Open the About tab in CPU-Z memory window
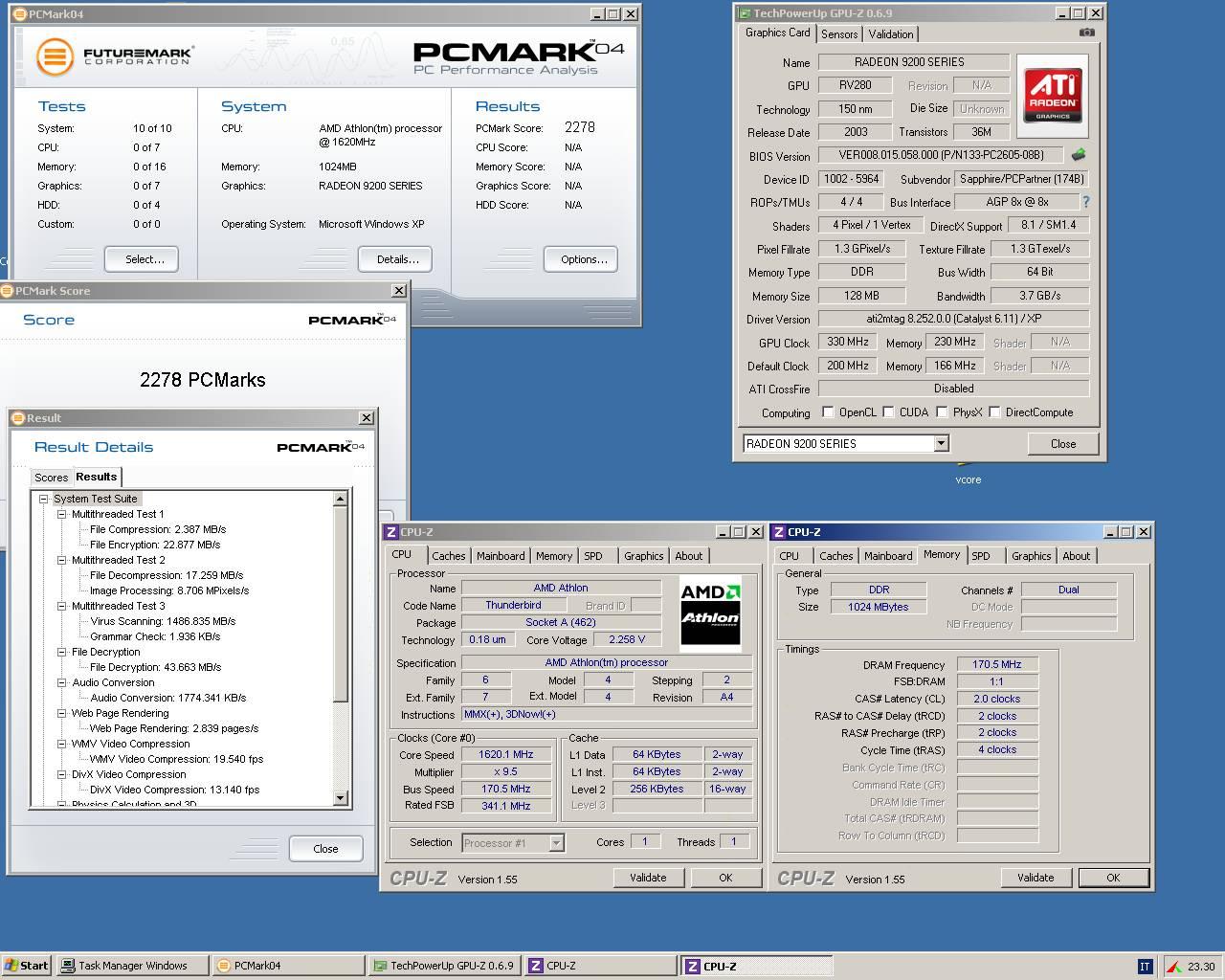The width and height of the screenshot is (1225, 980). pyautogui.click(x=1076, y=556)
